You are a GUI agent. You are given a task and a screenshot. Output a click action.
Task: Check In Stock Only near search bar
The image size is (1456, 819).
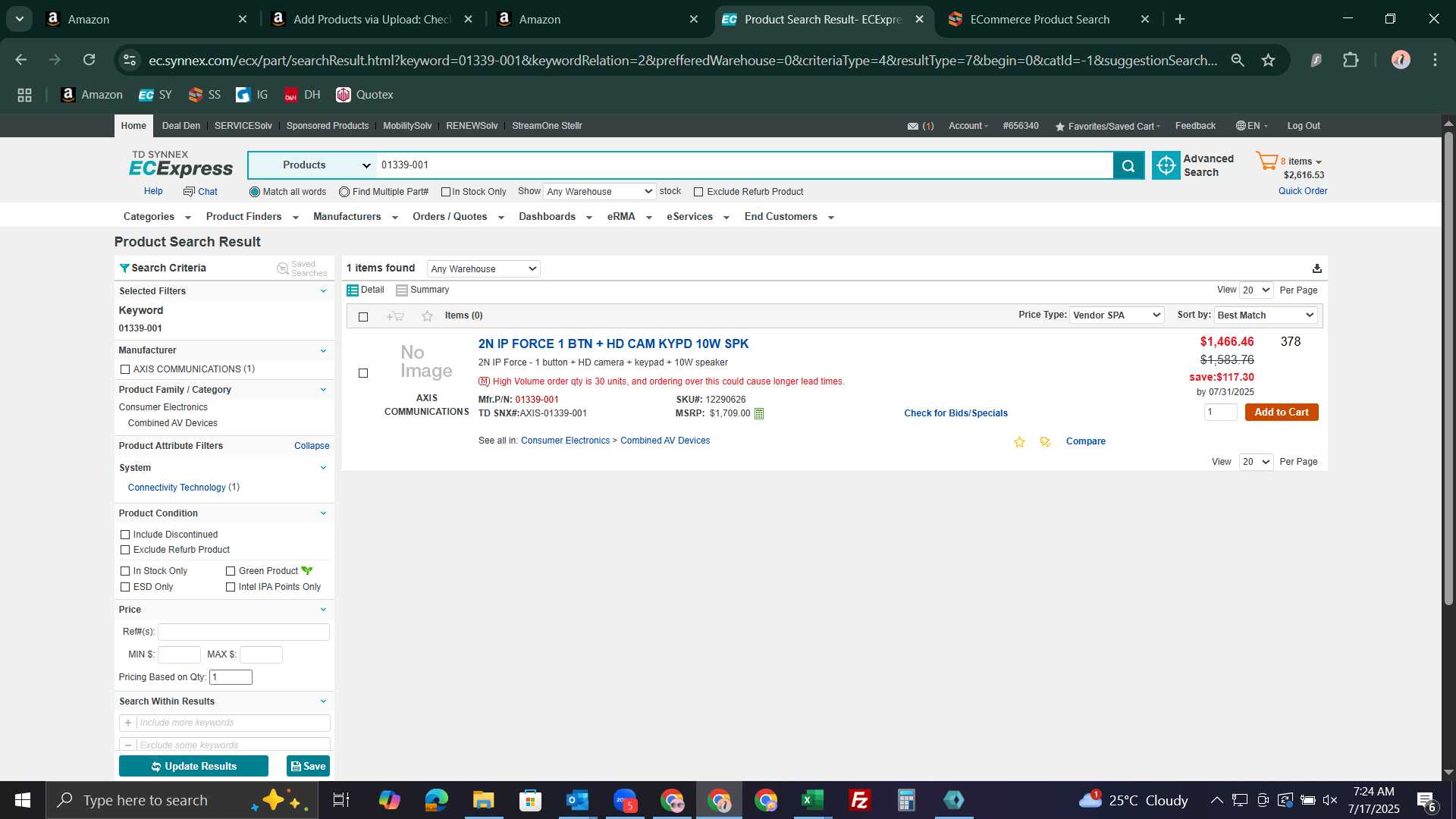[446, 192]
